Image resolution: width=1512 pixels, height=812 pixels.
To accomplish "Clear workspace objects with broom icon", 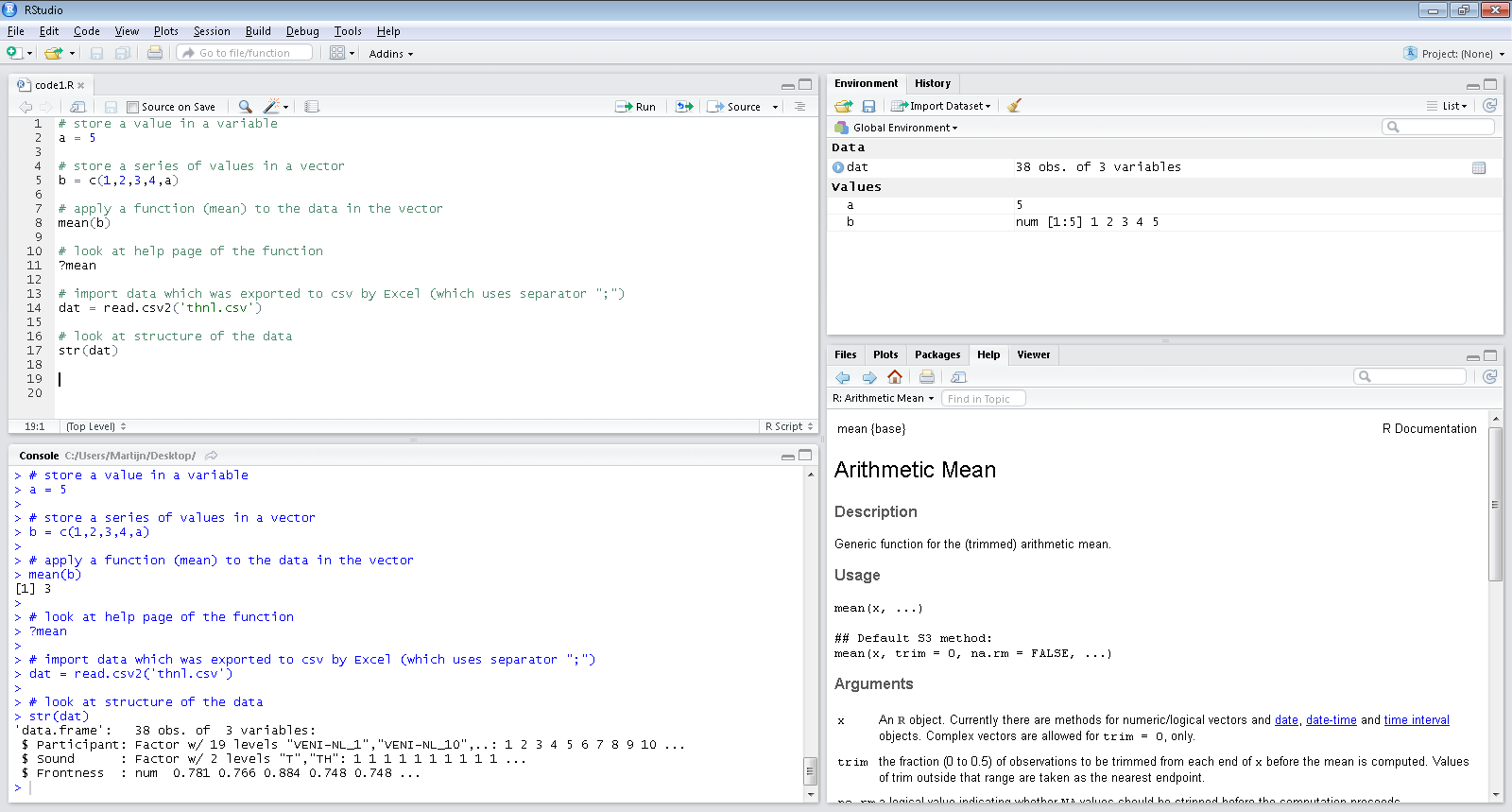I will pyautogui.click(x=1014, y=106).
